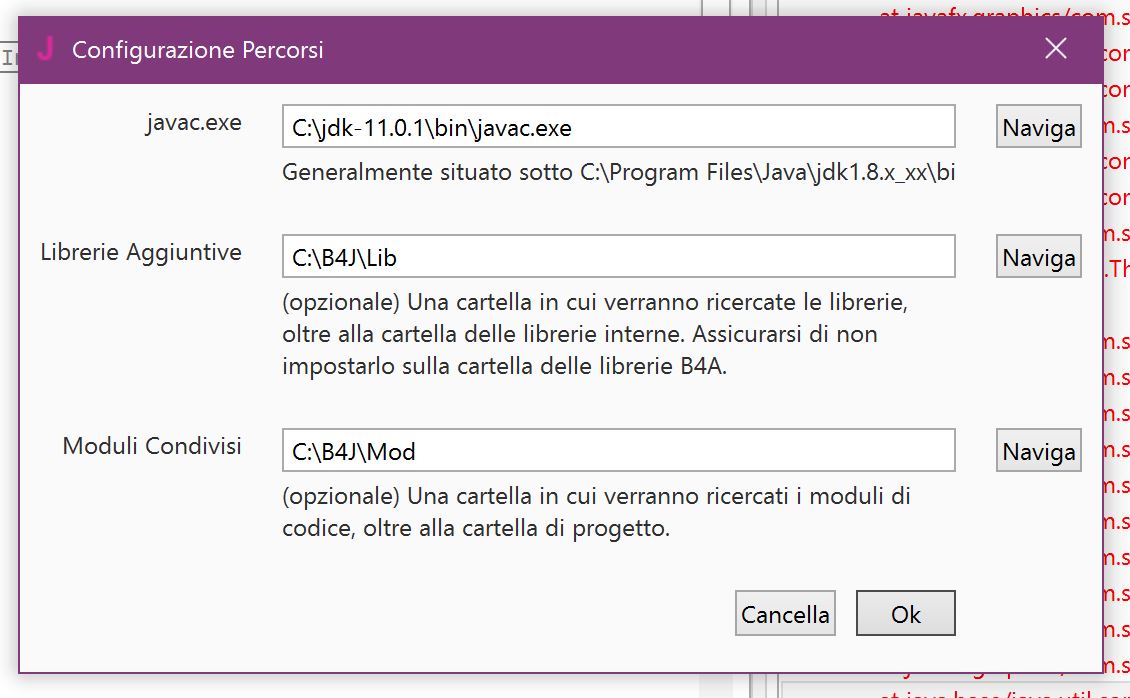The height and width of the screenshot is (698, 1130).
Task: Focus the javac.exe path field
Action: (618, 127)
